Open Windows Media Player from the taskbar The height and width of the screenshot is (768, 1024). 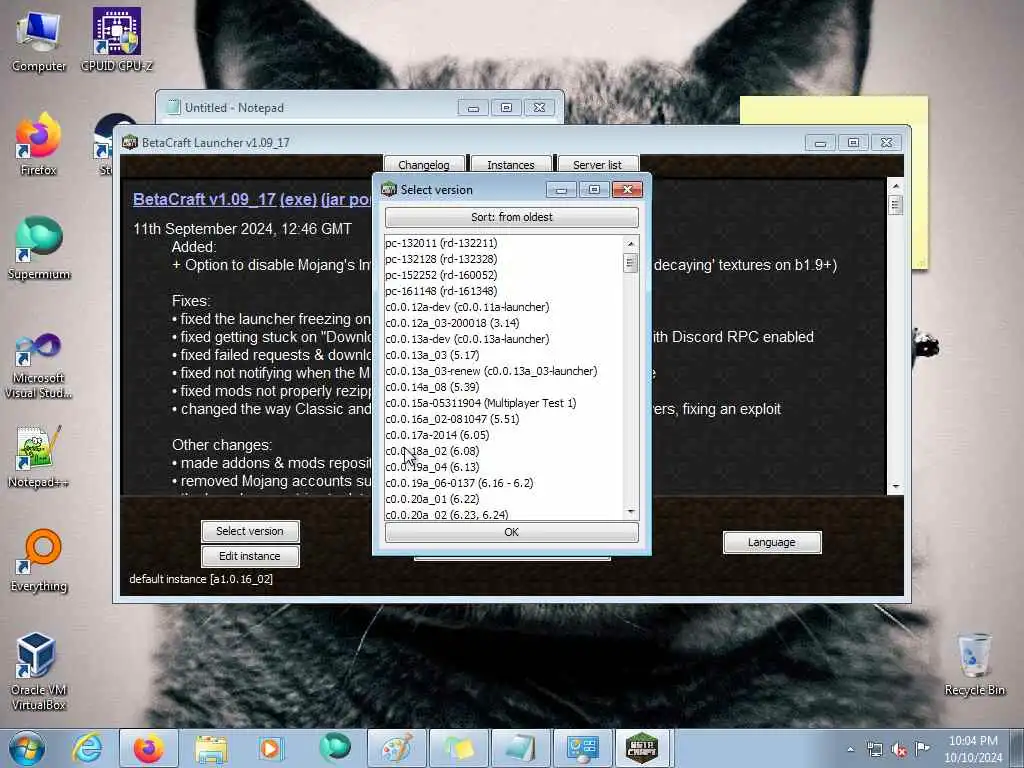(x=270, y=748)
